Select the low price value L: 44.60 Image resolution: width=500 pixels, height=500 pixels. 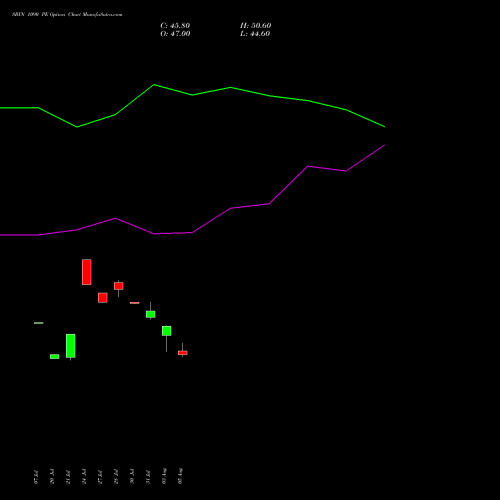click(255, 34)
